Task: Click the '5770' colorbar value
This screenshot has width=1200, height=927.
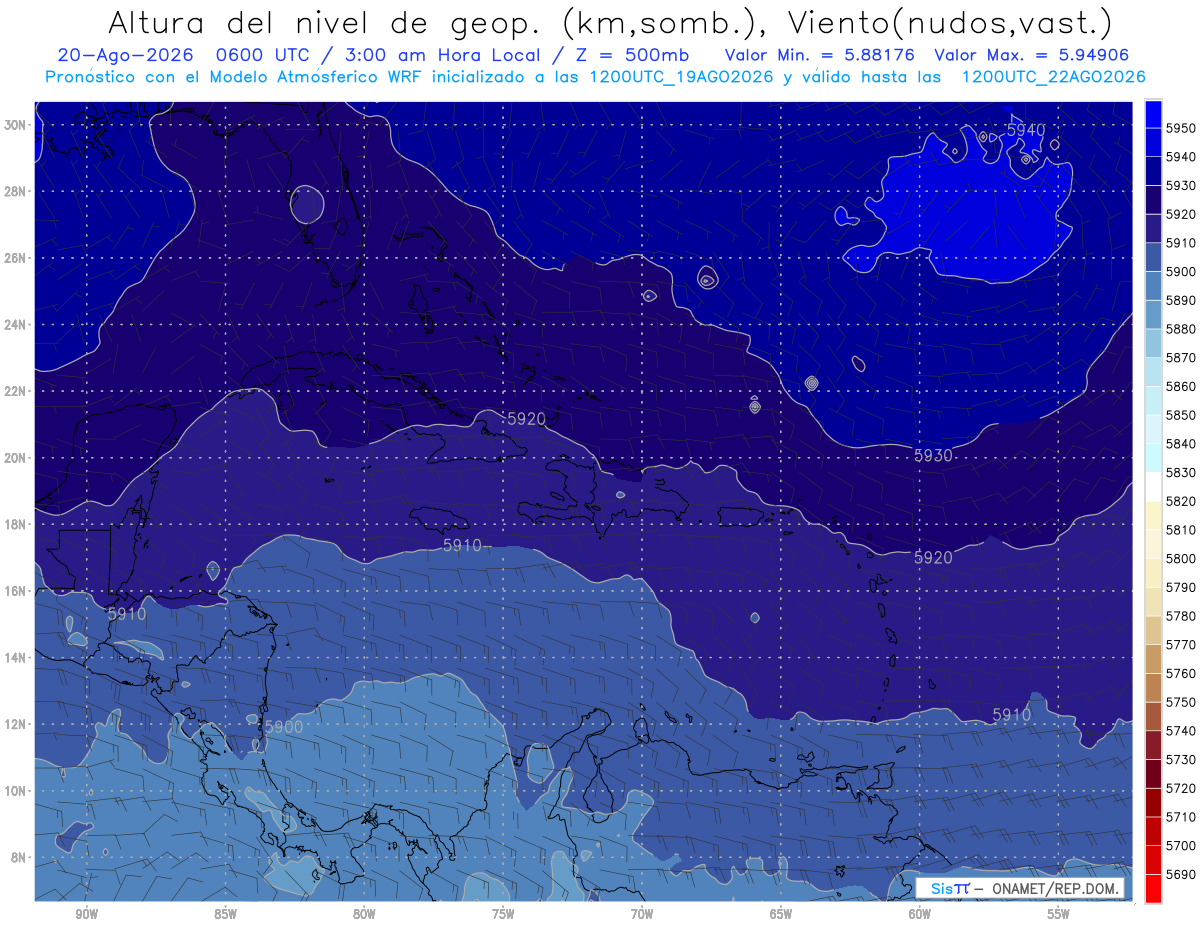Action: (1181, 645)
